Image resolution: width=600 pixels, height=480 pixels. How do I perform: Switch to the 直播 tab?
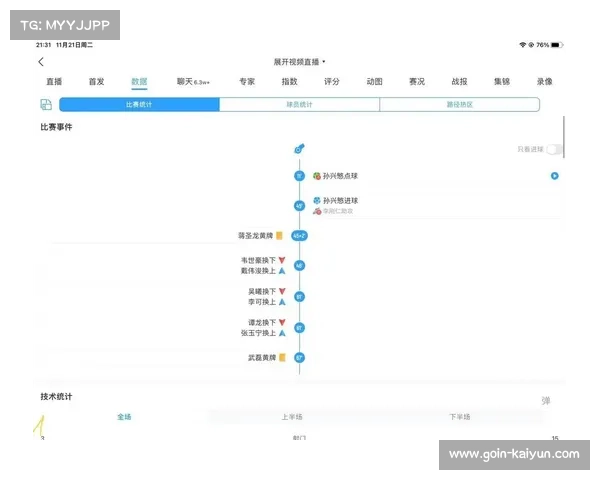(x=54, y=82)
